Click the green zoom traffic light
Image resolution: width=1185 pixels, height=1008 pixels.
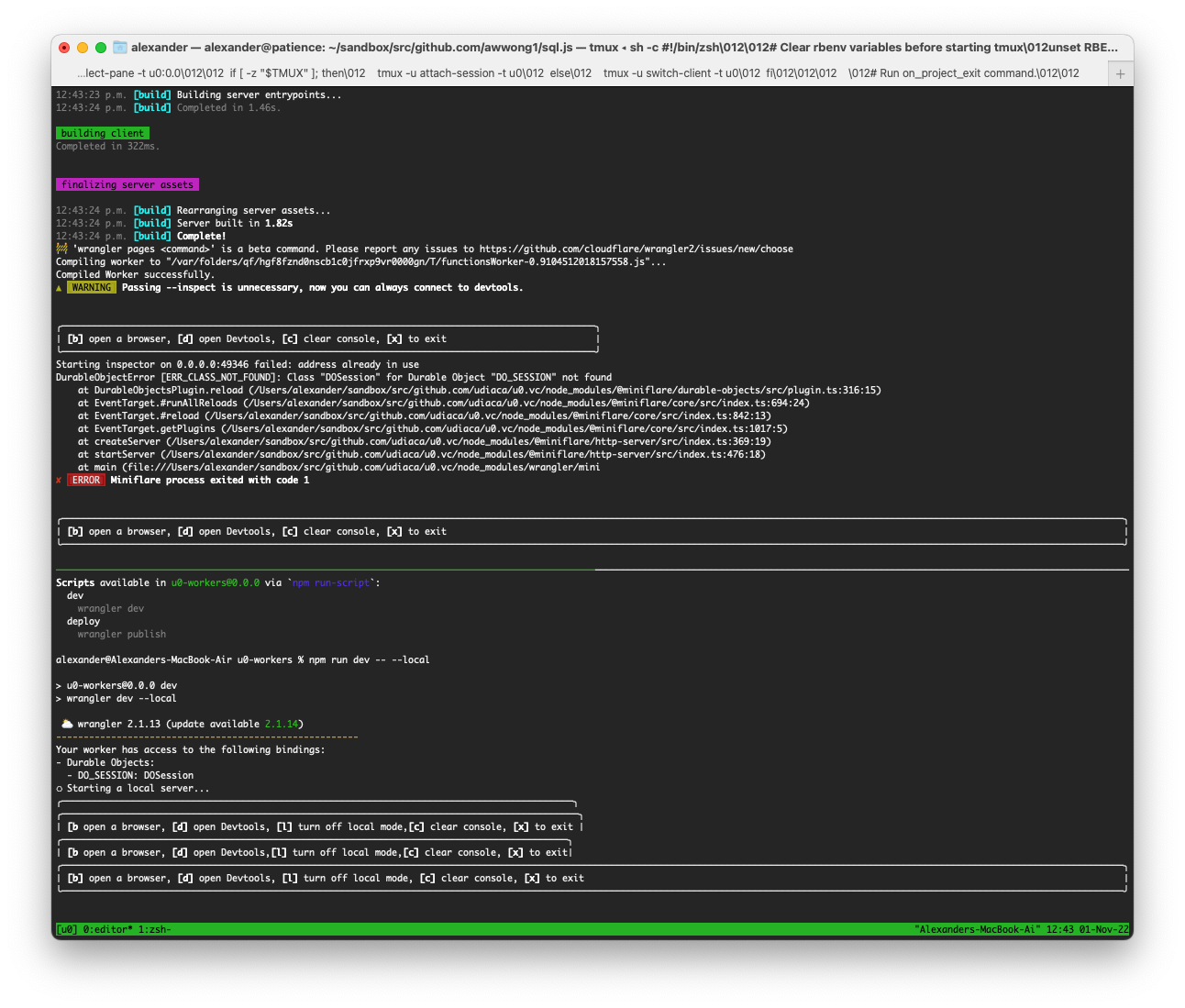[101, 47]
